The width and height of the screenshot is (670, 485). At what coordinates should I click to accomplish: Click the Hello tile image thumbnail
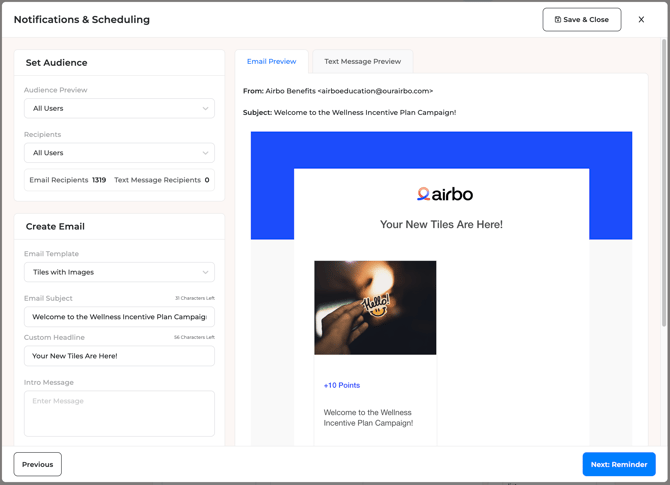[x=375, y=308]
